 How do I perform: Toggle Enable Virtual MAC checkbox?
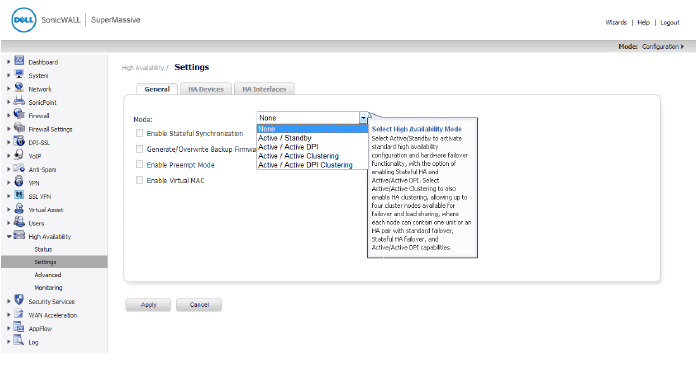(x=140, y=180)
